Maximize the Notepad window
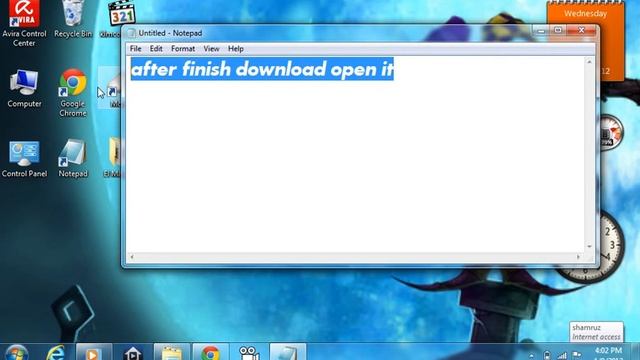 tap(558, 30)
